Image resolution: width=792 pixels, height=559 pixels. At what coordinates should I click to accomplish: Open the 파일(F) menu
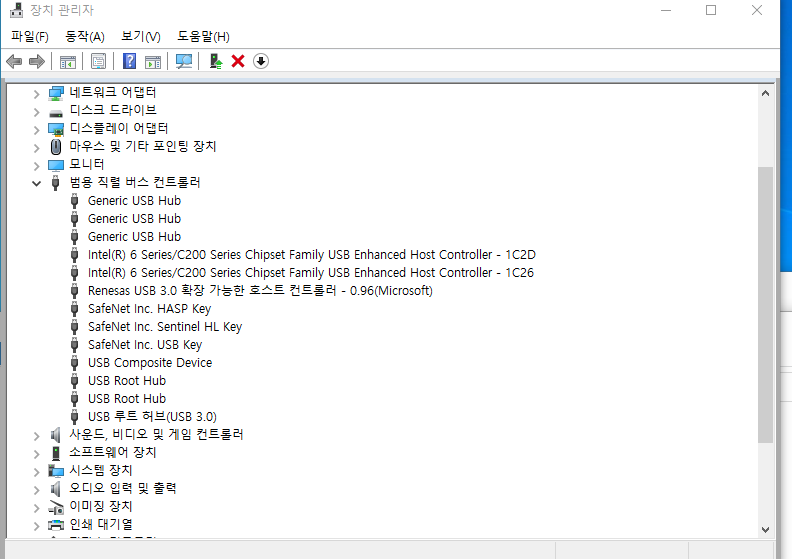(30, 36)
